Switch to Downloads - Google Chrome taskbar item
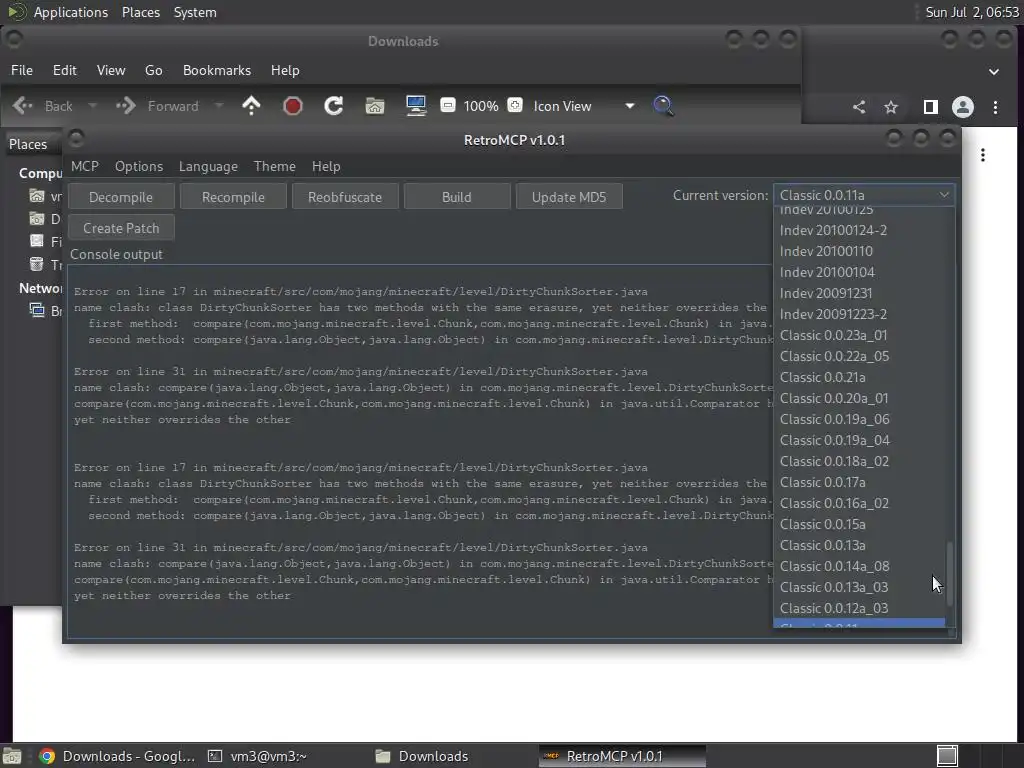The height and width of the screenshot is (768, 1024). click(x=116, y=756)
